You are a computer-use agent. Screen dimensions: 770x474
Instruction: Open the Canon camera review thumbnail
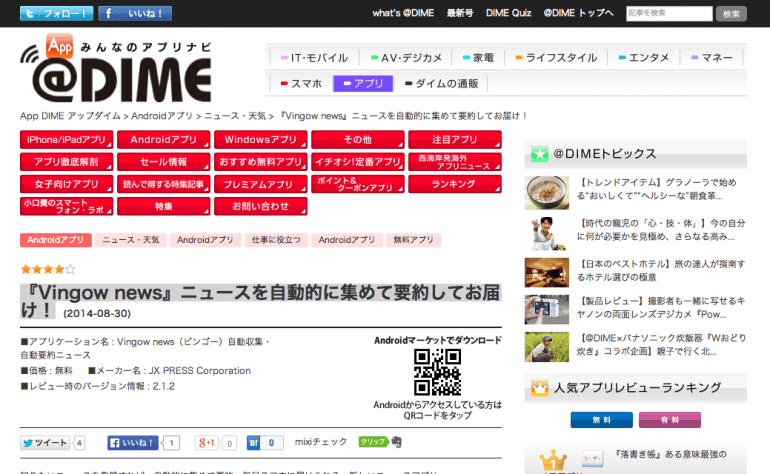pyautogui.click(x=547, y=309)
